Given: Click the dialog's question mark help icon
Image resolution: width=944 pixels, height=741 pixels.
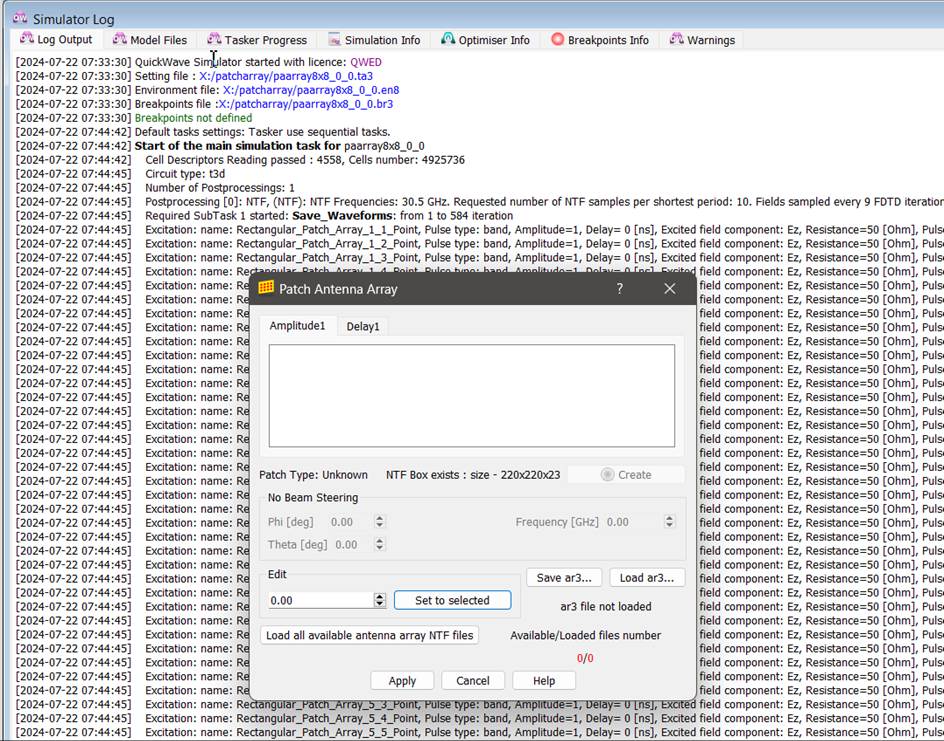Looking at the screenshot, I should (x=620, y=288).
